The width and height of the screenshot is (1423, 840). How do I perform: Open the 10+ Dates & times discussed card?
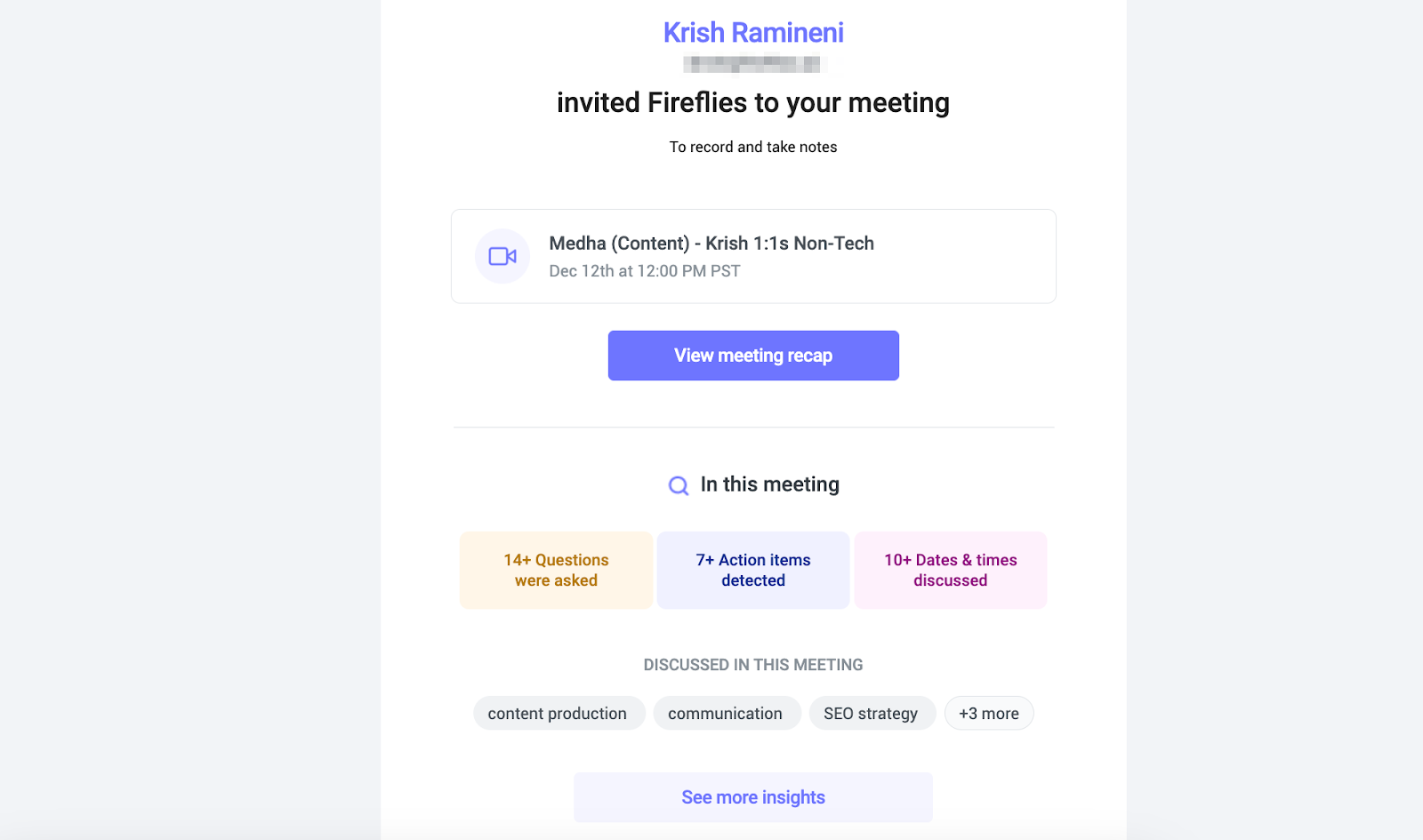coord(951,570)
